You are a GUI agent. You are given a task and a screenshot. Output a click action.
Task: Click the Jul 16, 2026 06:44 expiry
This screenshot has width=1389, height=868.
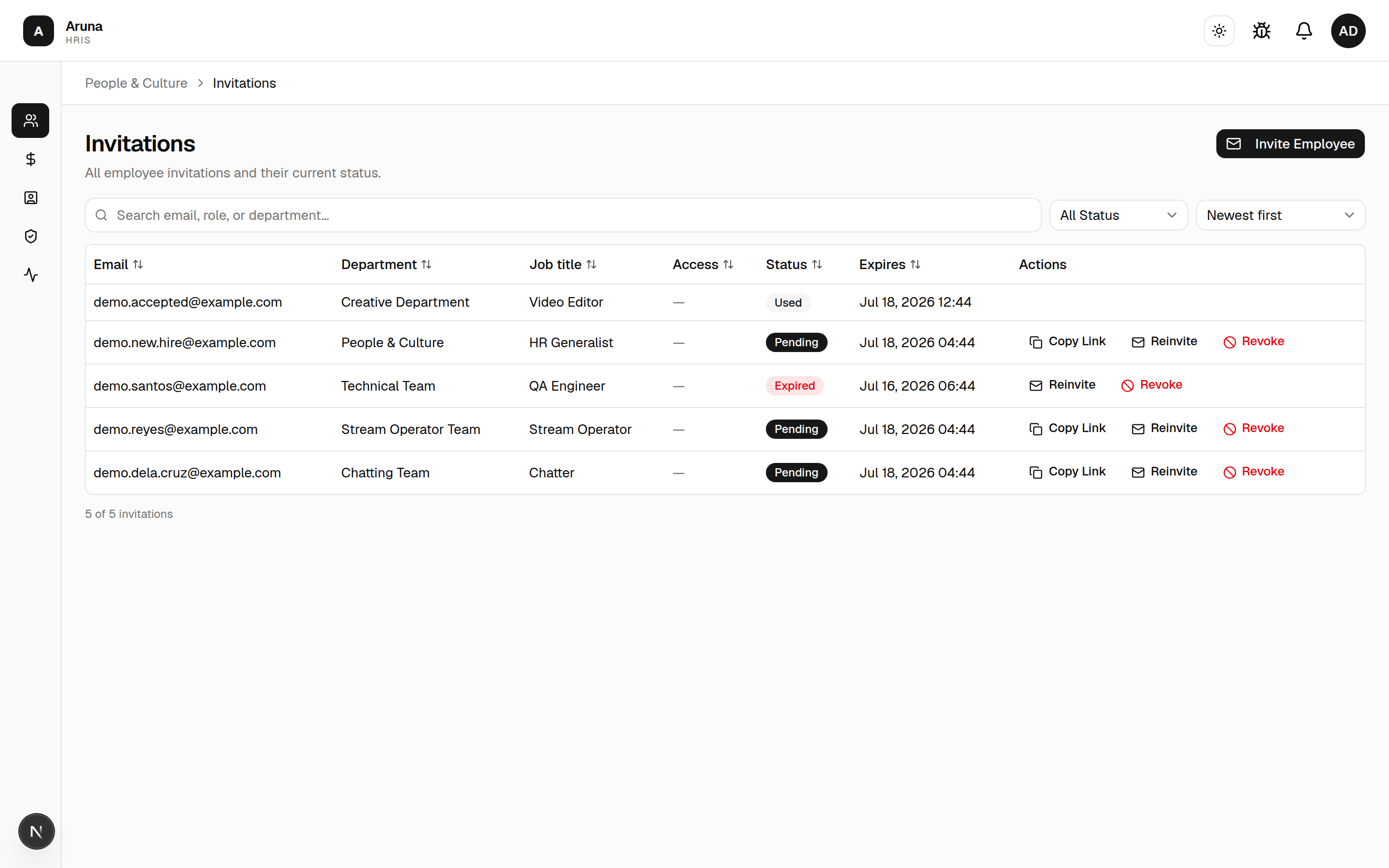pos(917,386)
